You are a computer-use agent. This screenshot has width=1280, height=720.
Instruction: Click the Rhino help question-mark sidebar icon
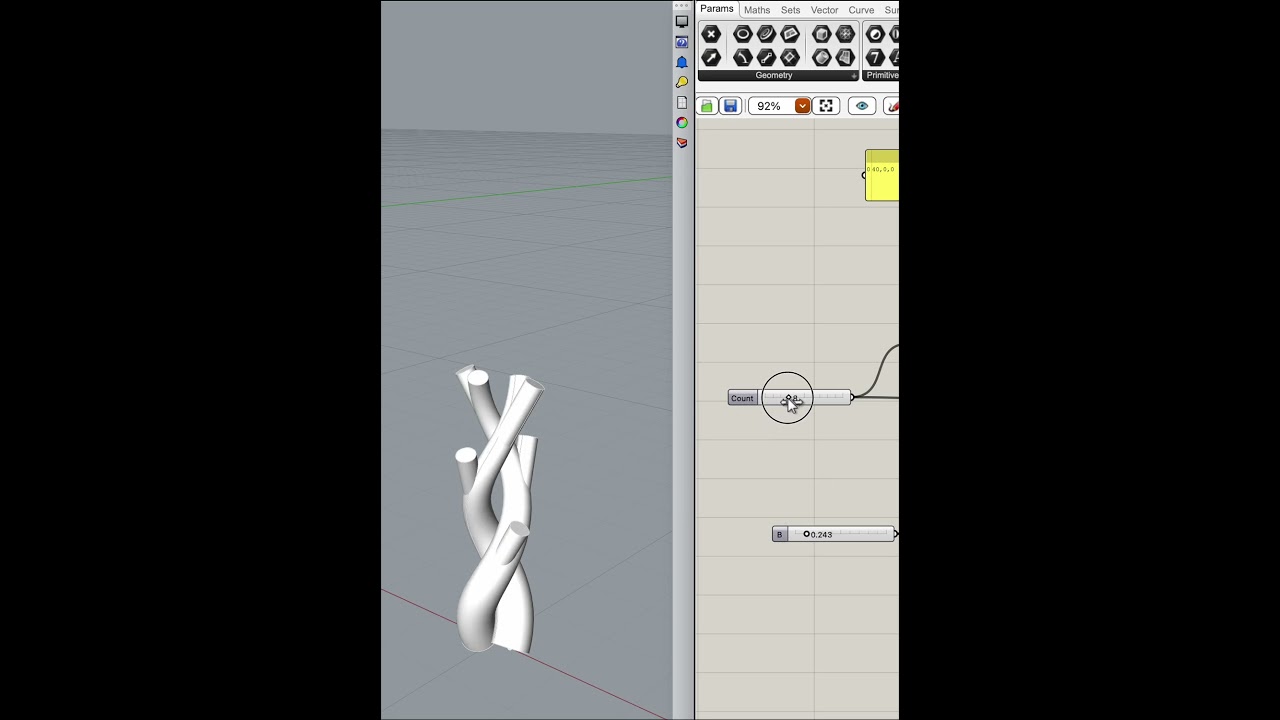click(682, 42)
